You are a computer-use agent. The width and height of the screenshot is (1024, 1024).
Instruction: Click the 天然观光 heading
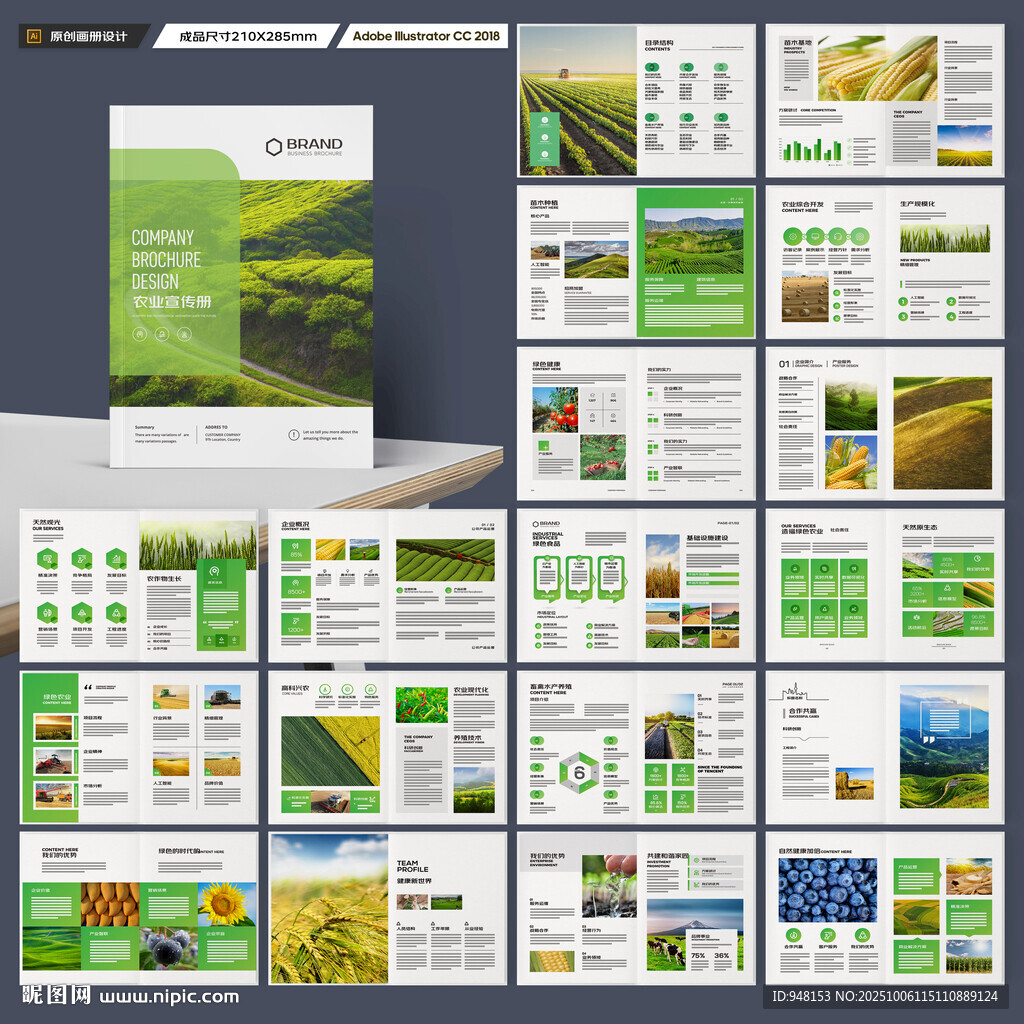click(46, 522)
